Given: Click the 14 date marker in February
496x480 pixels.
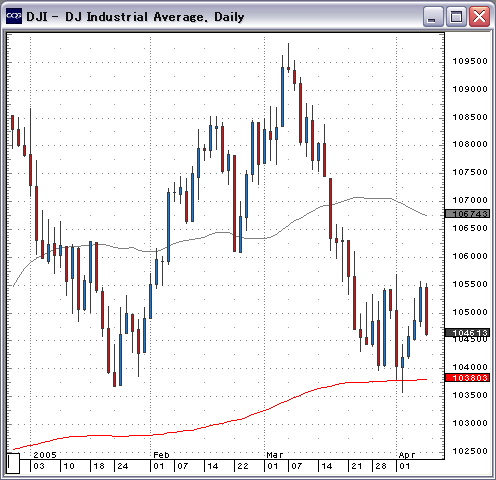Looking at the screenshot, I should coord(213,466).
